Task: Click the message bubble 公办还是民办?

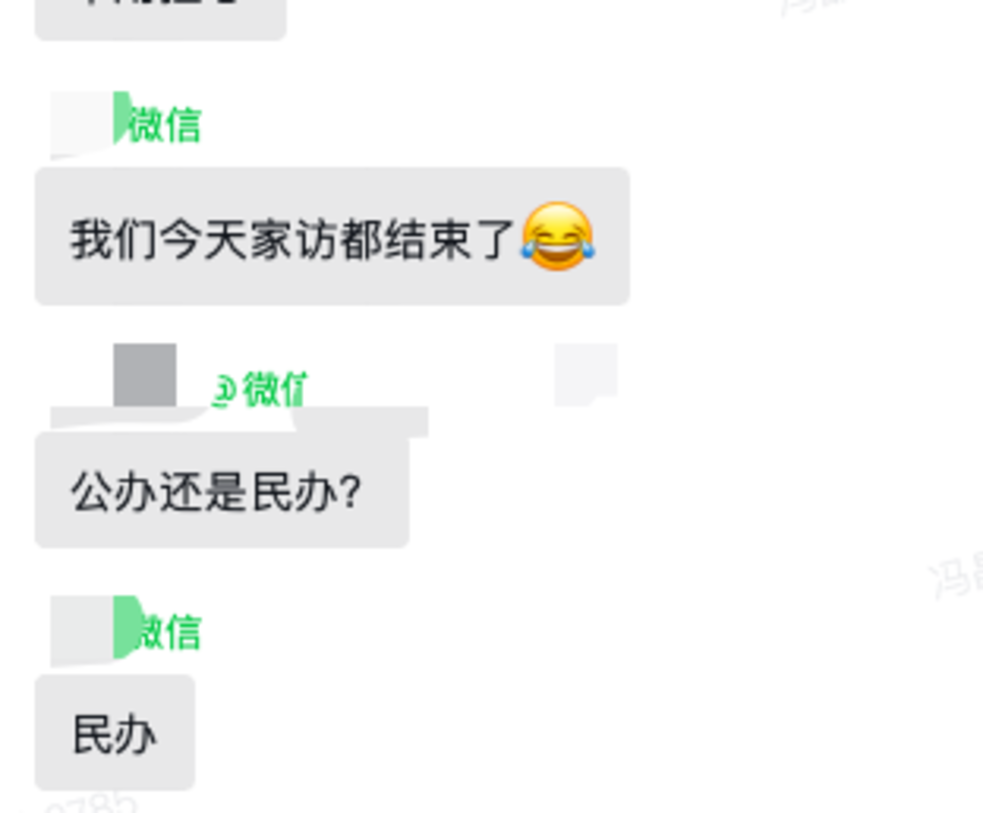Action: tap(222, 490)
